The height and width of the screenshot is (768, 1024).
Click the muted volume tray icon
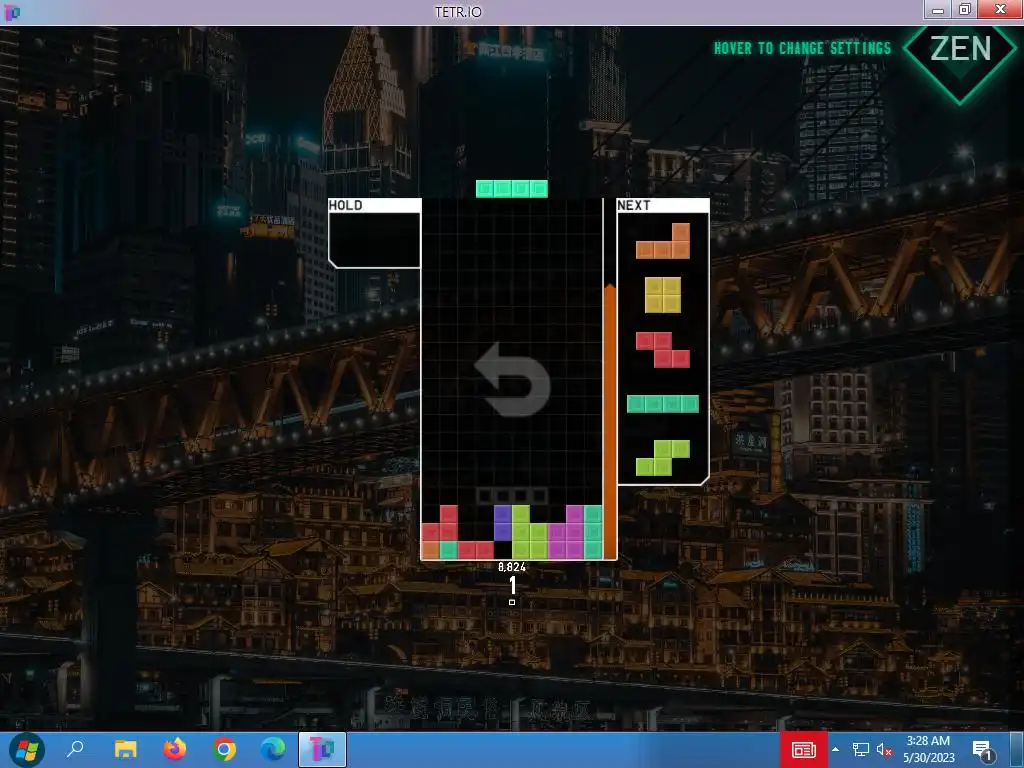[884, 750]
